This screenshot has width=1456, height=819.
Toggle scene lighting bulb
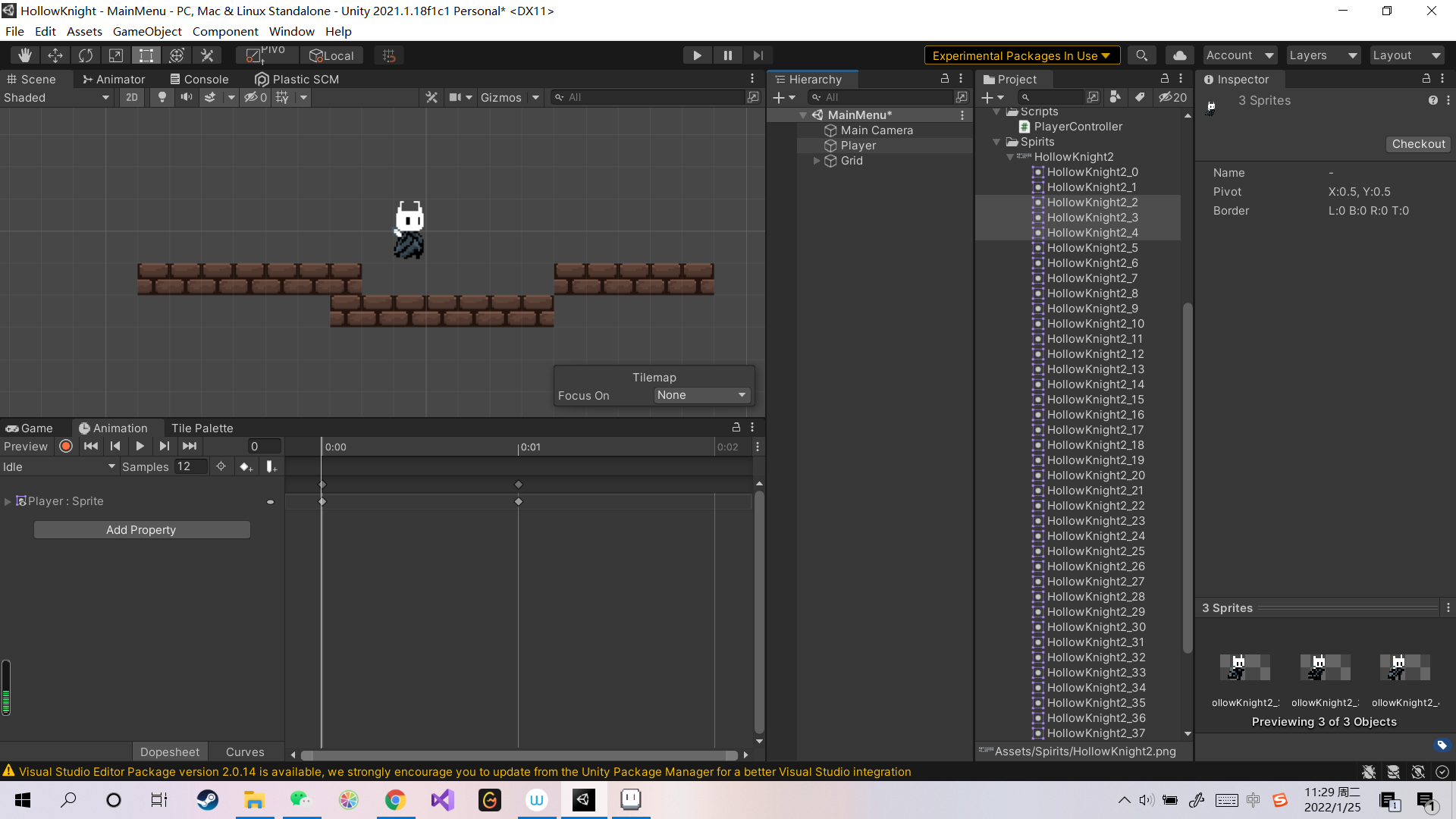(x=162, y=97)
